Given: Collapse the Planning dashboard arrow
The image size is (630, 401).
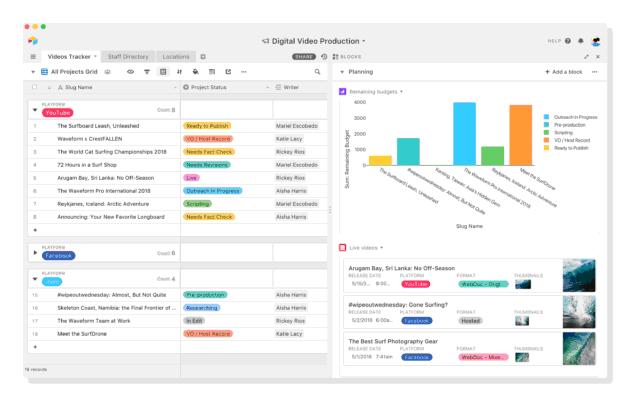Looking at the screenshot, I should (342, 72).
